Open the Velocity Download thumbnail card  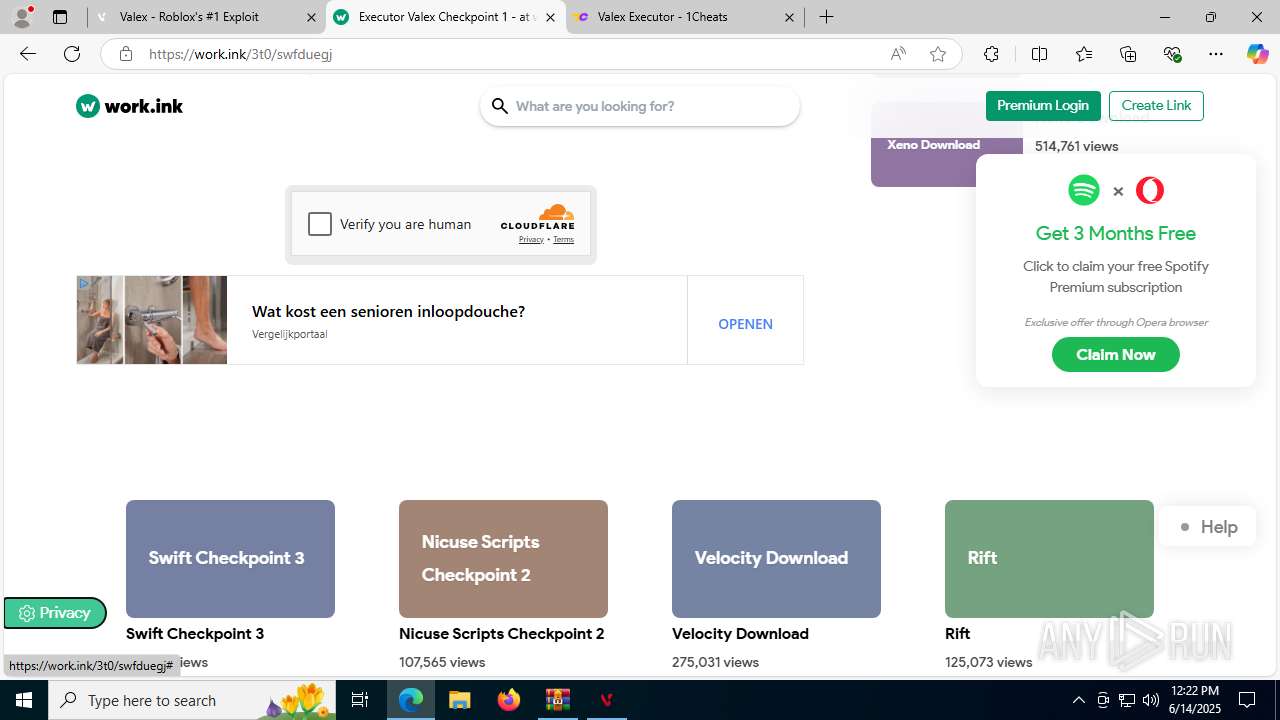pos(776,559)
